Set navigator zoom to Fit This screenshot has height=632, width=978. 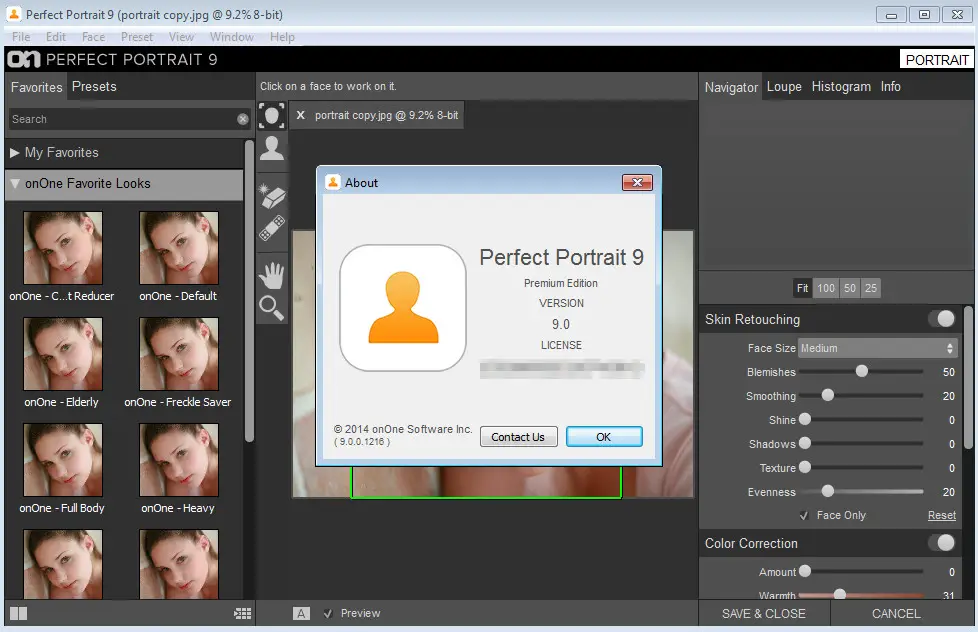click(802, 288)
